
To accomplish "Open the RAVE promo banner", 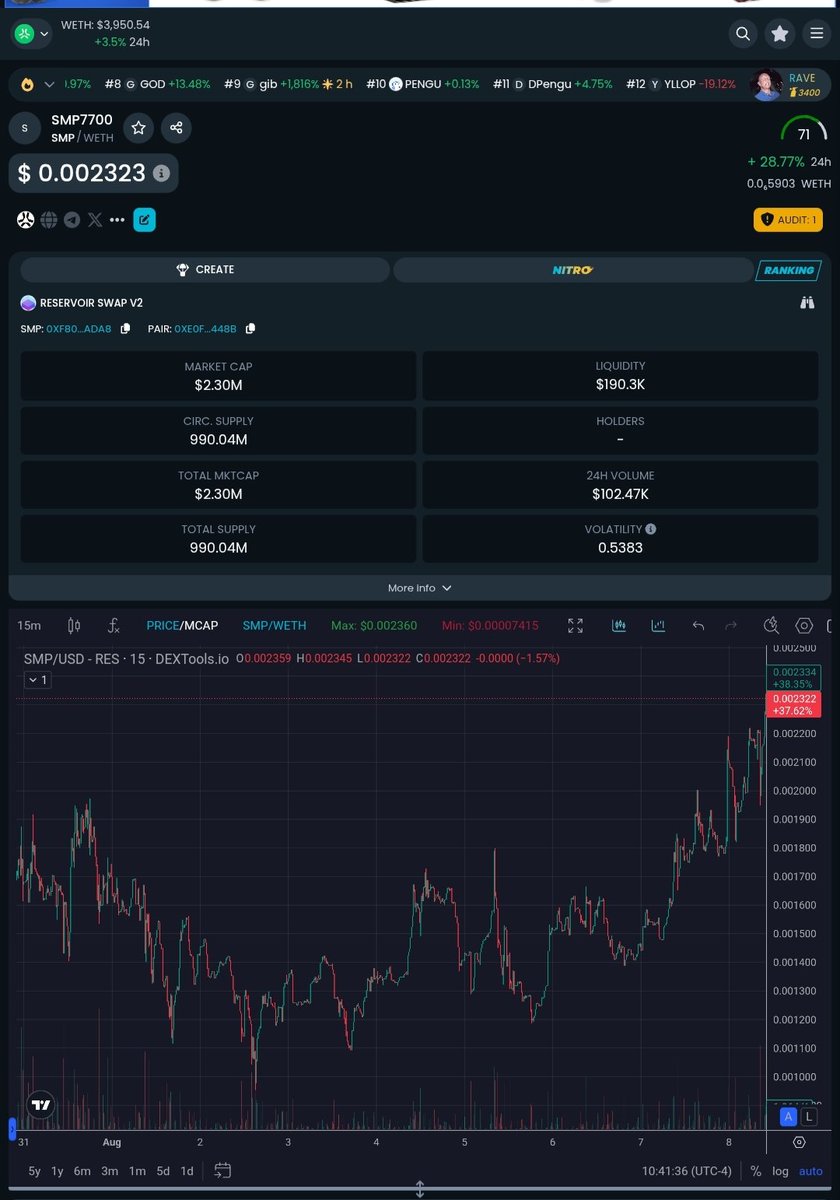I will pos(789,85).
